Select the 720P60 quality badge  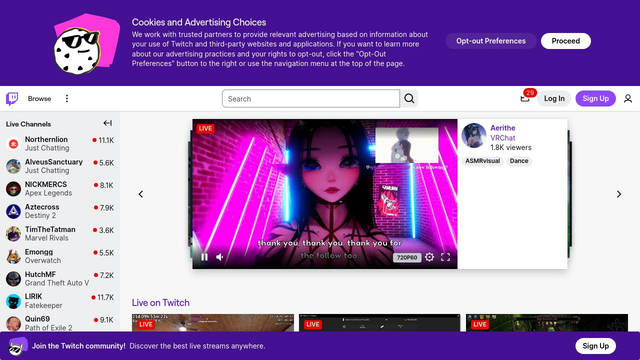(x=407, y=258)
